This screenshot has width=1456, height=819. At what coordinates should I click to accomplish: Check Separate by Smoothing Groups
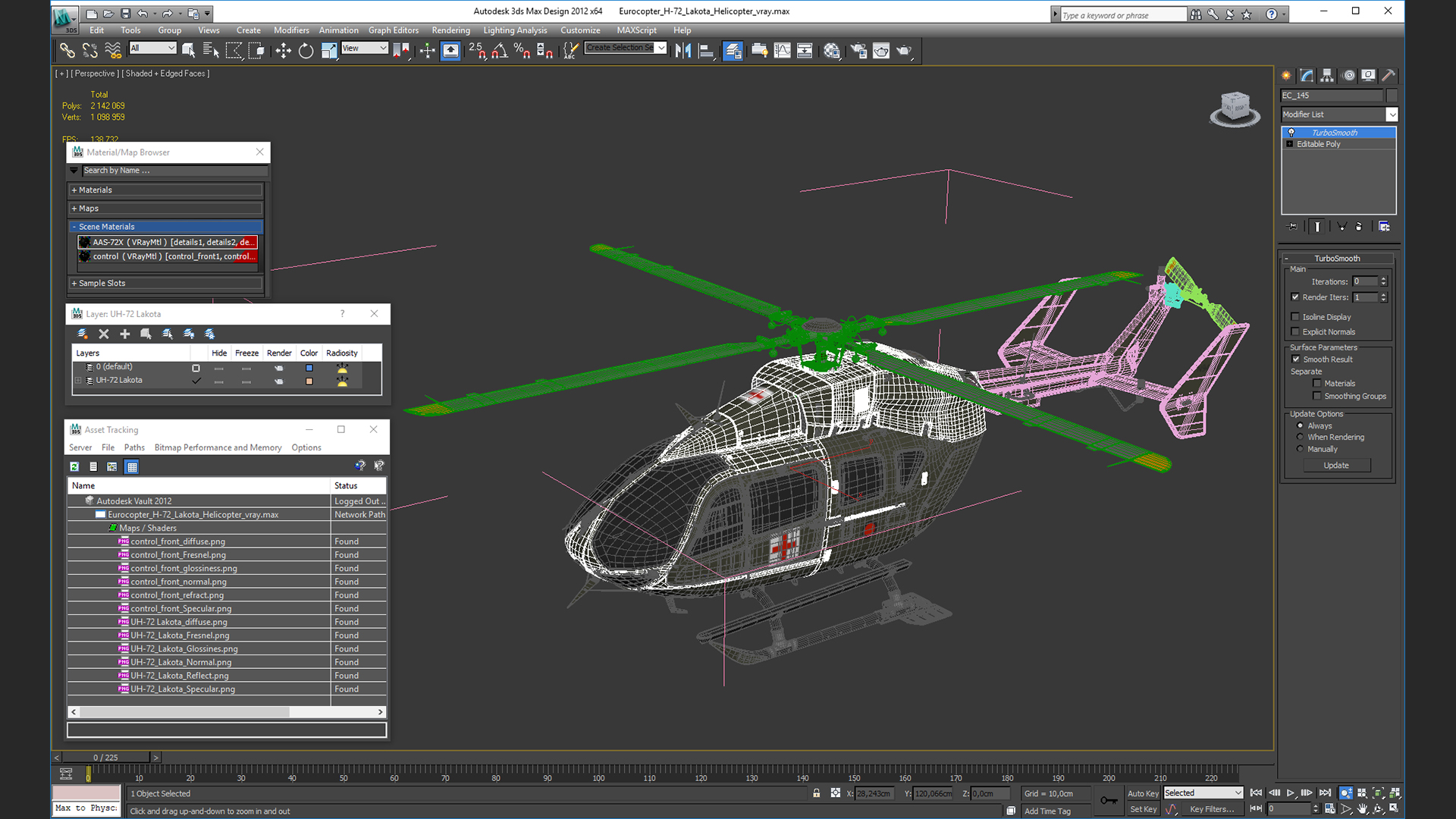[x=1317, y=396]
